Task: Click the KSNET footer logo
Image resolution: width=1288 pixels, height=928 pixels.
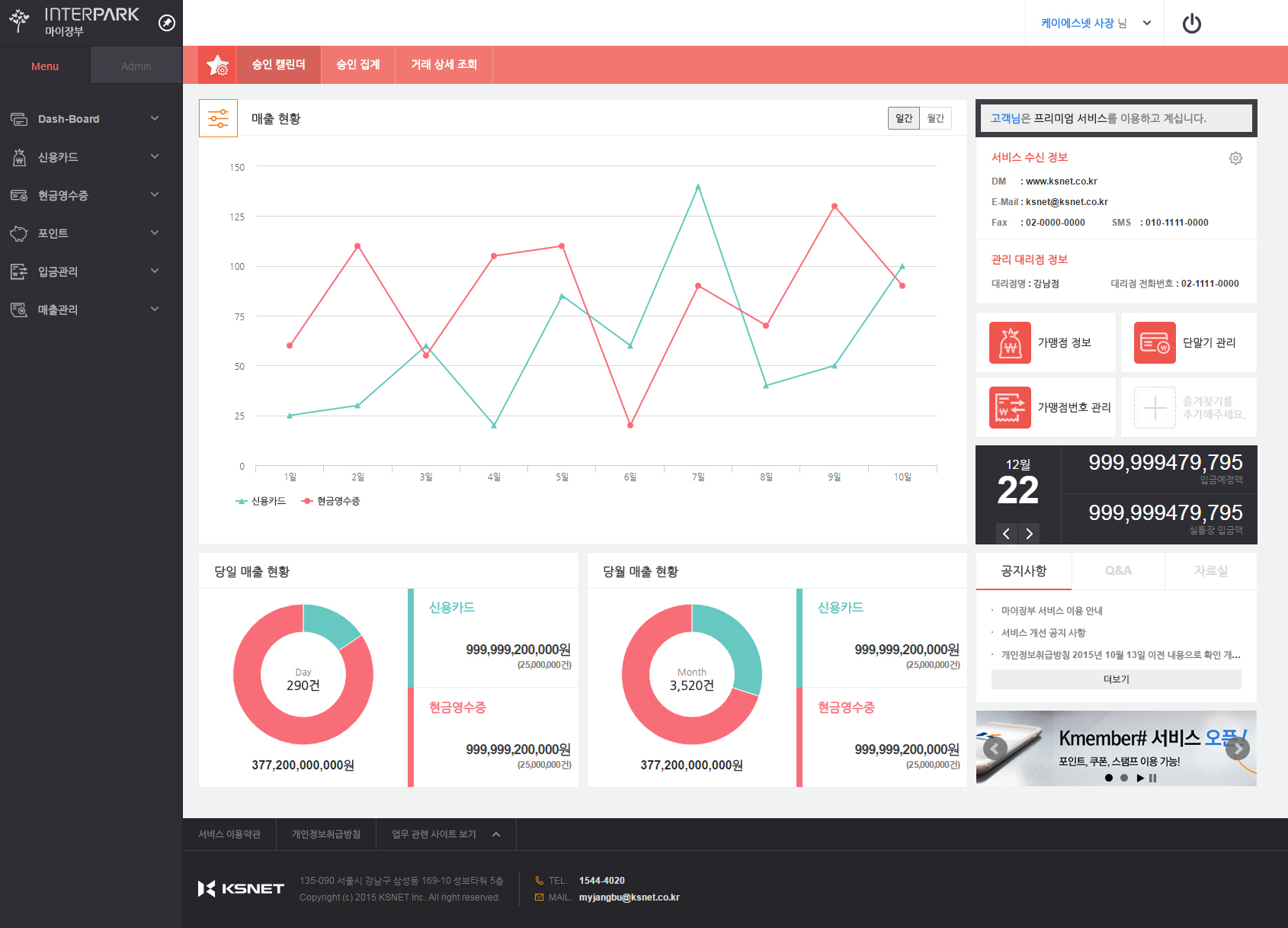Action: pos(241,888)
